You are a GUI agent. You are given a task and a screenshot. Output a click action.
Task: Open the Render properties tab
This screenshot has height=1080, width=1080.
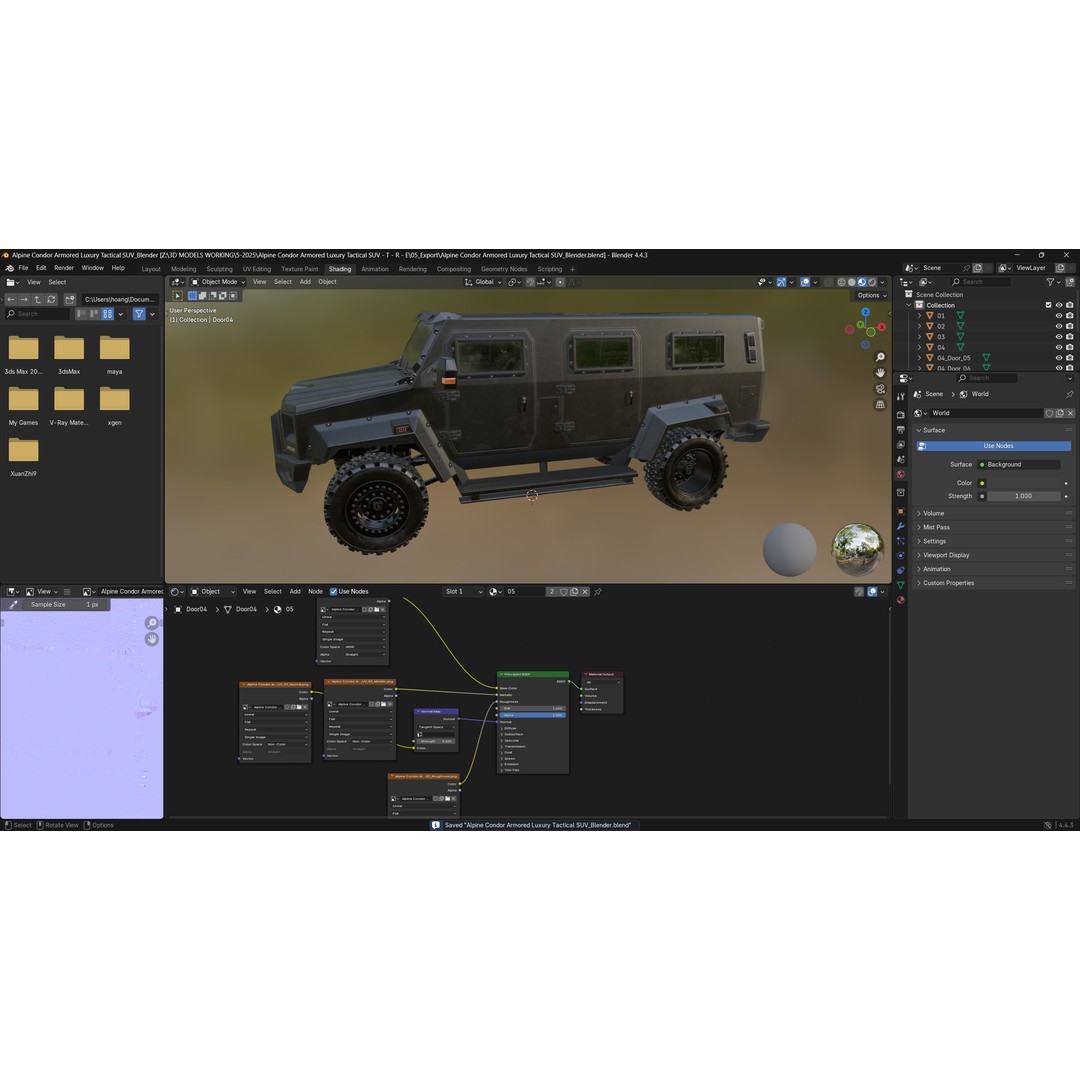click(900, 415)
